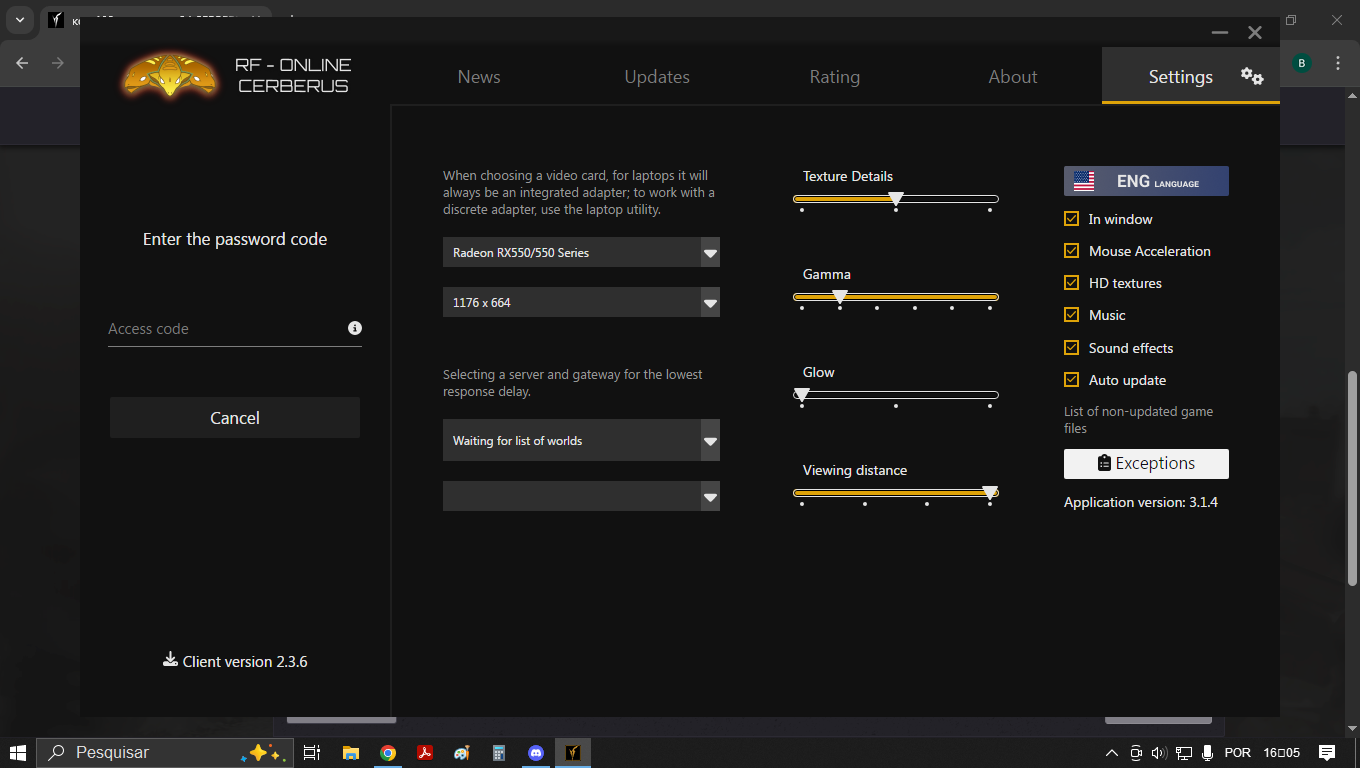Click the volume icon in system tray

(1159, 753)
